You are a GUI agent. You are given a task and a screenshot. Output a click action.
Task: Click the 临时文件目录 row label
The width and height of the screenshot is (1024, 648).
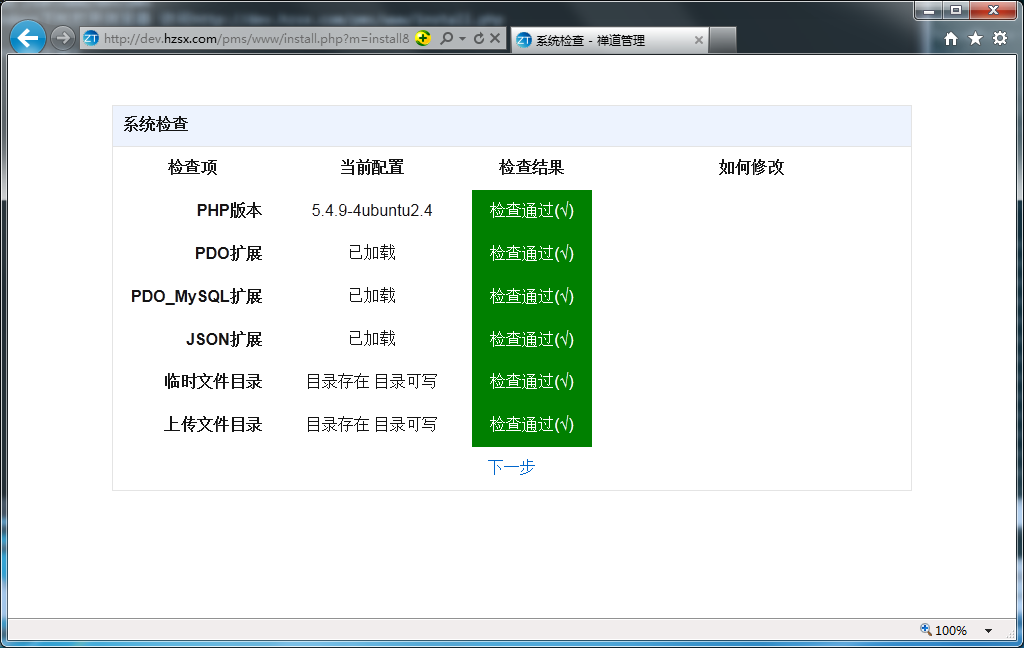213,381
